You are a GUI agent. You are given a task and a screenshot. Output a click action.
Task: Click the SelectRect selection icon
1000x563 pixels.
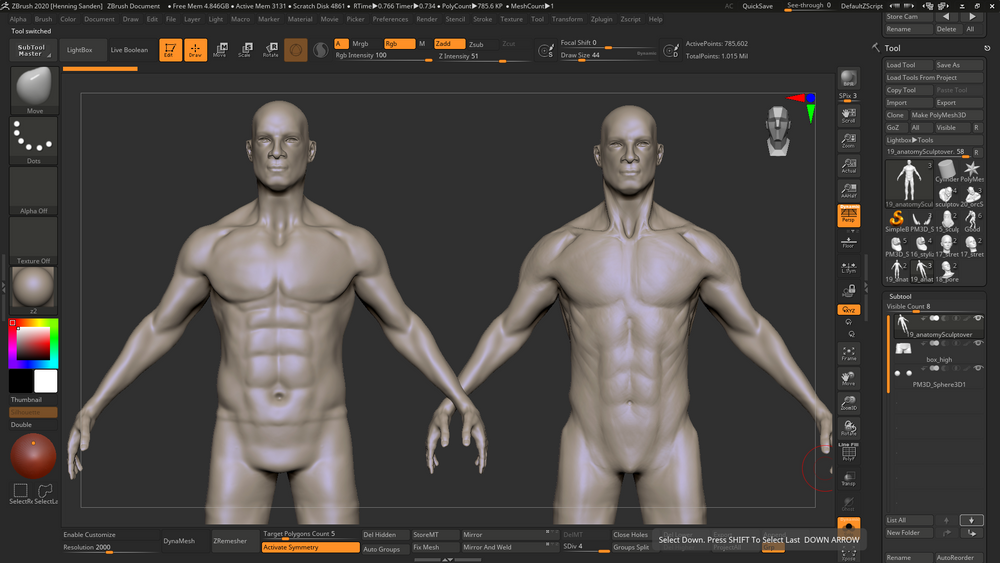[x=20, y=492]
